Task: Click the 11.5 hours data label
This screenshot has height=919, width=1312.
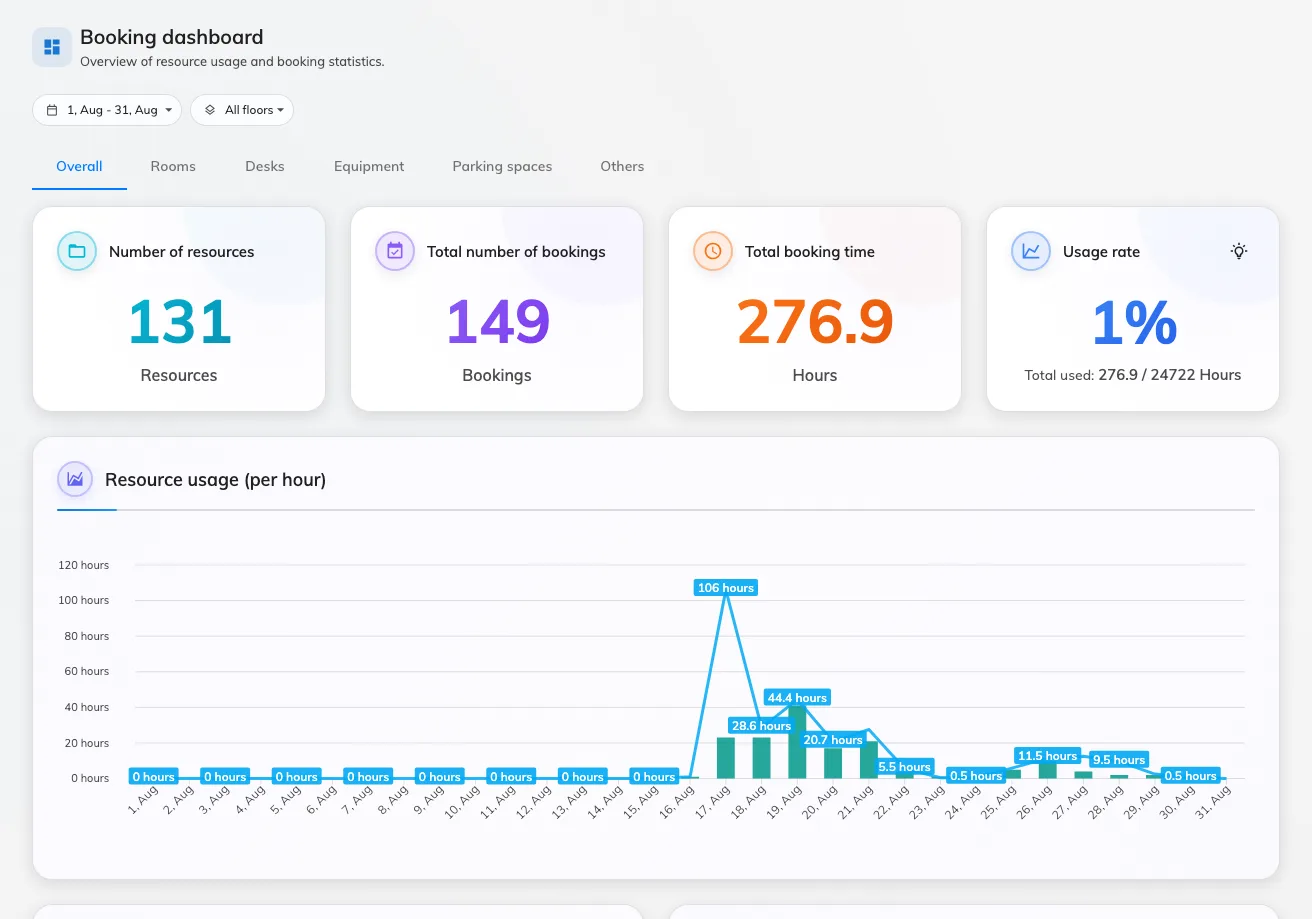Action: (1047, 756)
